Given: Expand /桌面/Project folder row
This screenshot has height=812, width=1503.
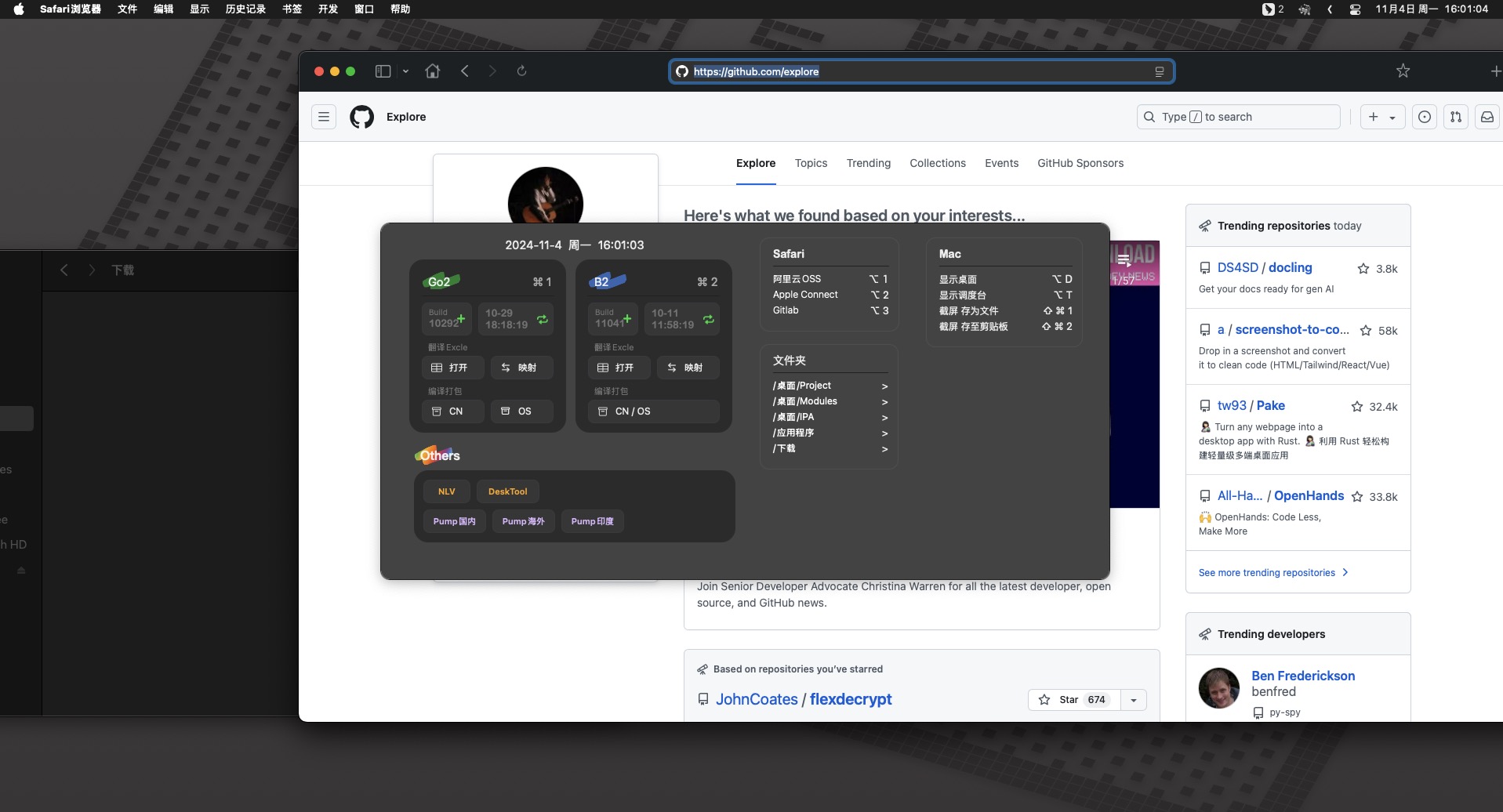Looking at the screenshot, I should pyautogui.click(x=830, y=386).
